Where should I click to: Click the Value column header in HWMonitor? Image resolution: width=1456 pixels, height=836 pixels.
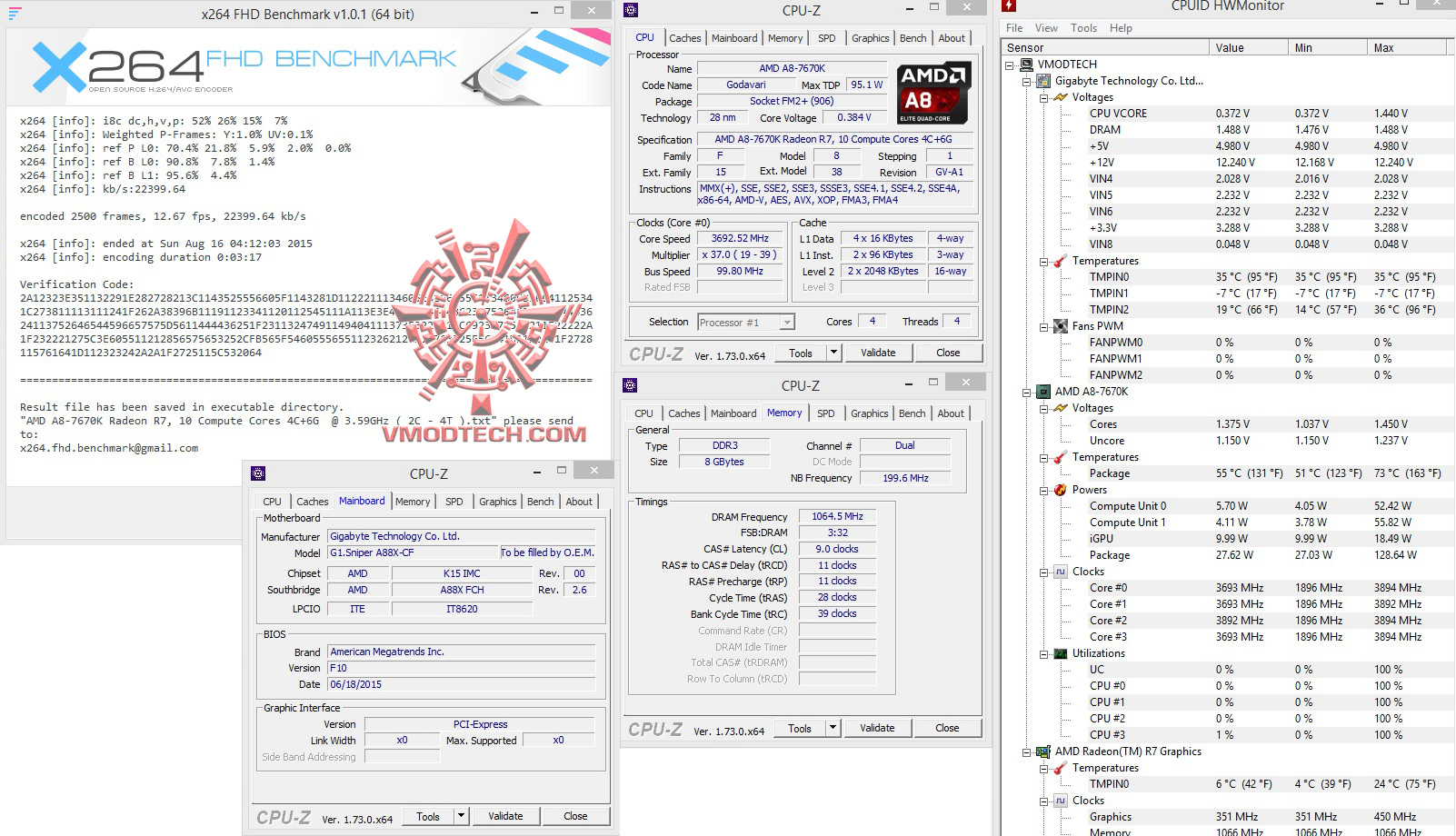[x=1249, y=48]
